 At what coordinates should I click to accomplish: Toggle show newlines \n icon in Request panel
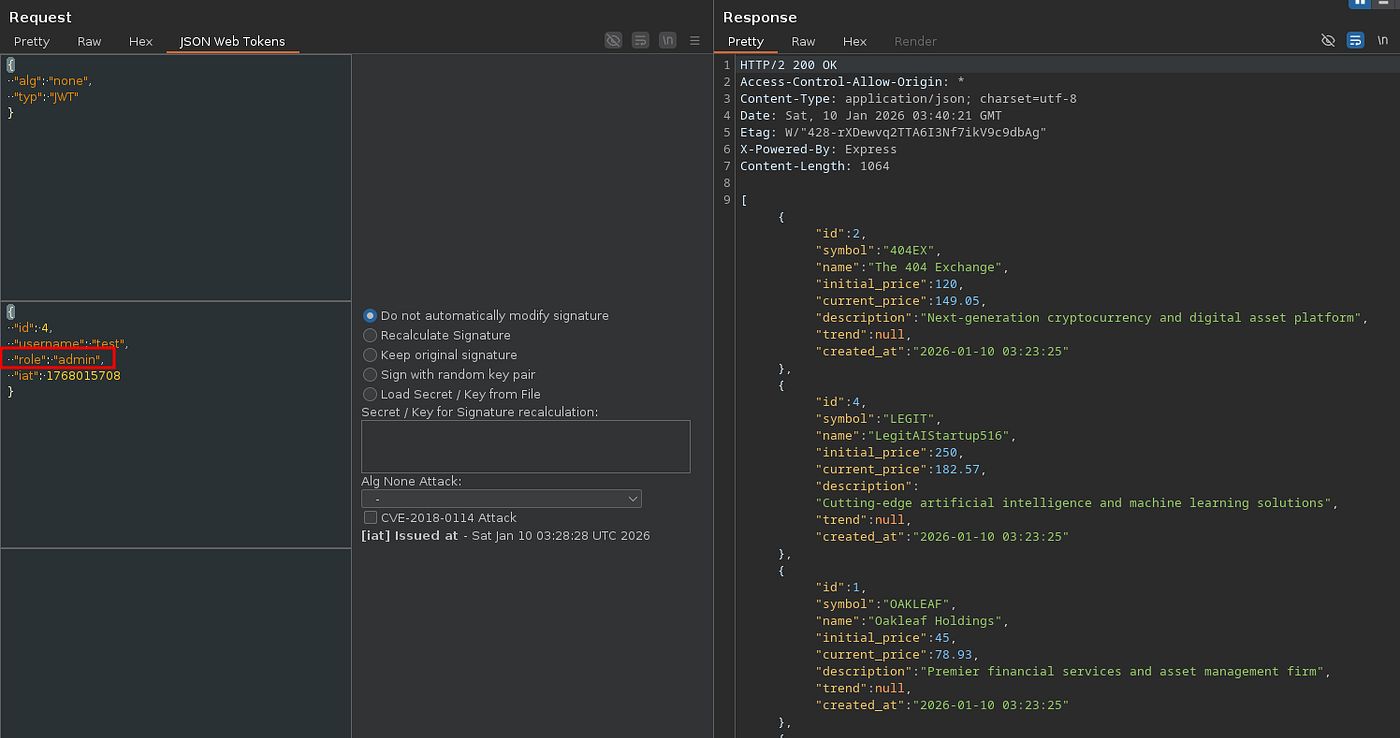(668, 41)
